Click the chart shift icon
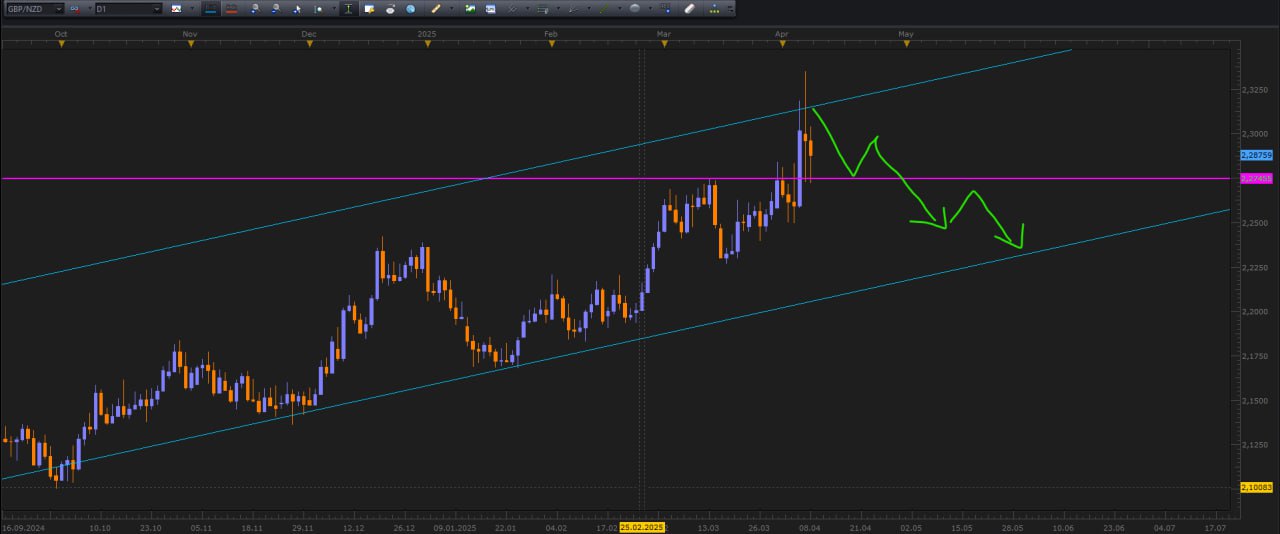This screenshot has width=1280, height=534. tap(318, 9)
